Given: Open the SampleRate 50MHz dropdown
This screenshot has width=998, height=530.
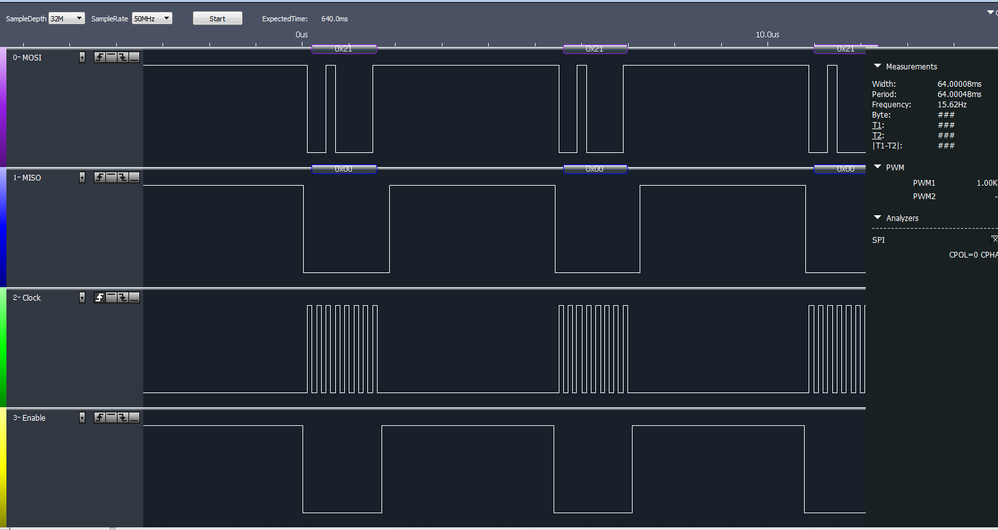Looking at the screenshot, I should click(x=152, y=18).
